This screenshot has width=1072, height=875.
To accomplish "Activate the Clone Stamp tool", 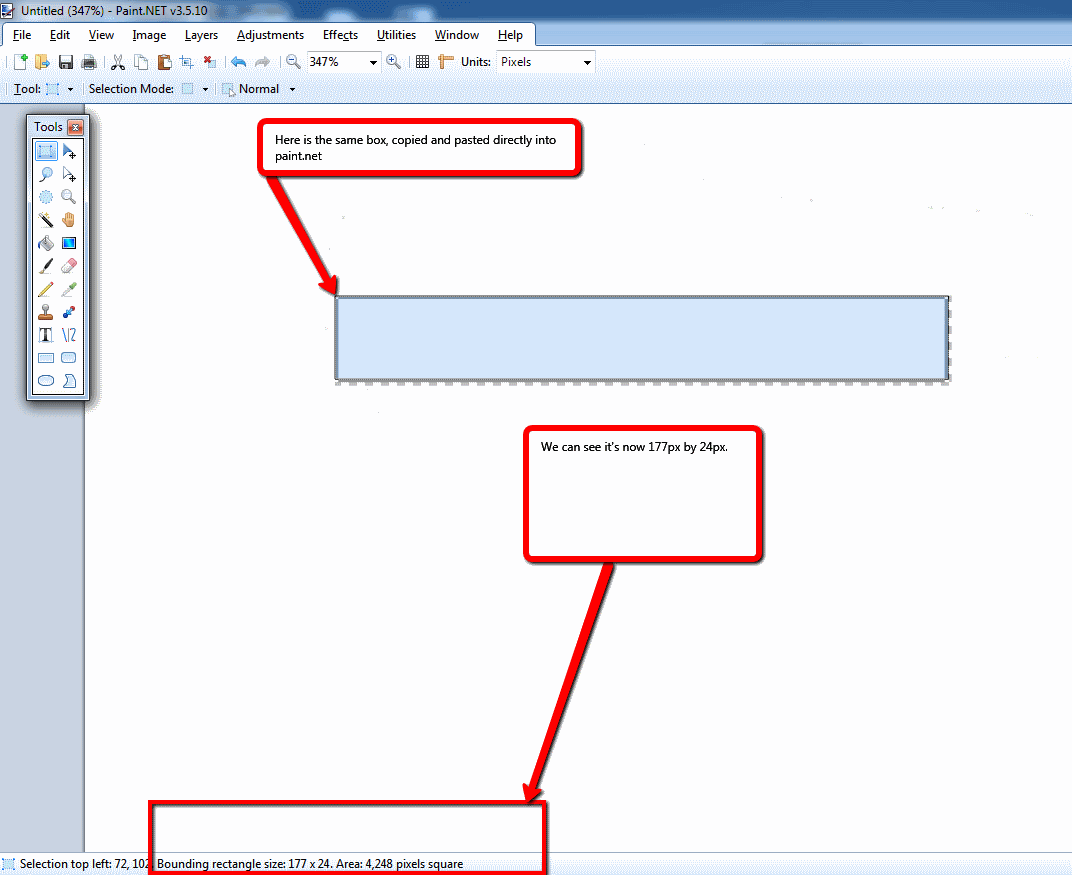I will 45,311.
